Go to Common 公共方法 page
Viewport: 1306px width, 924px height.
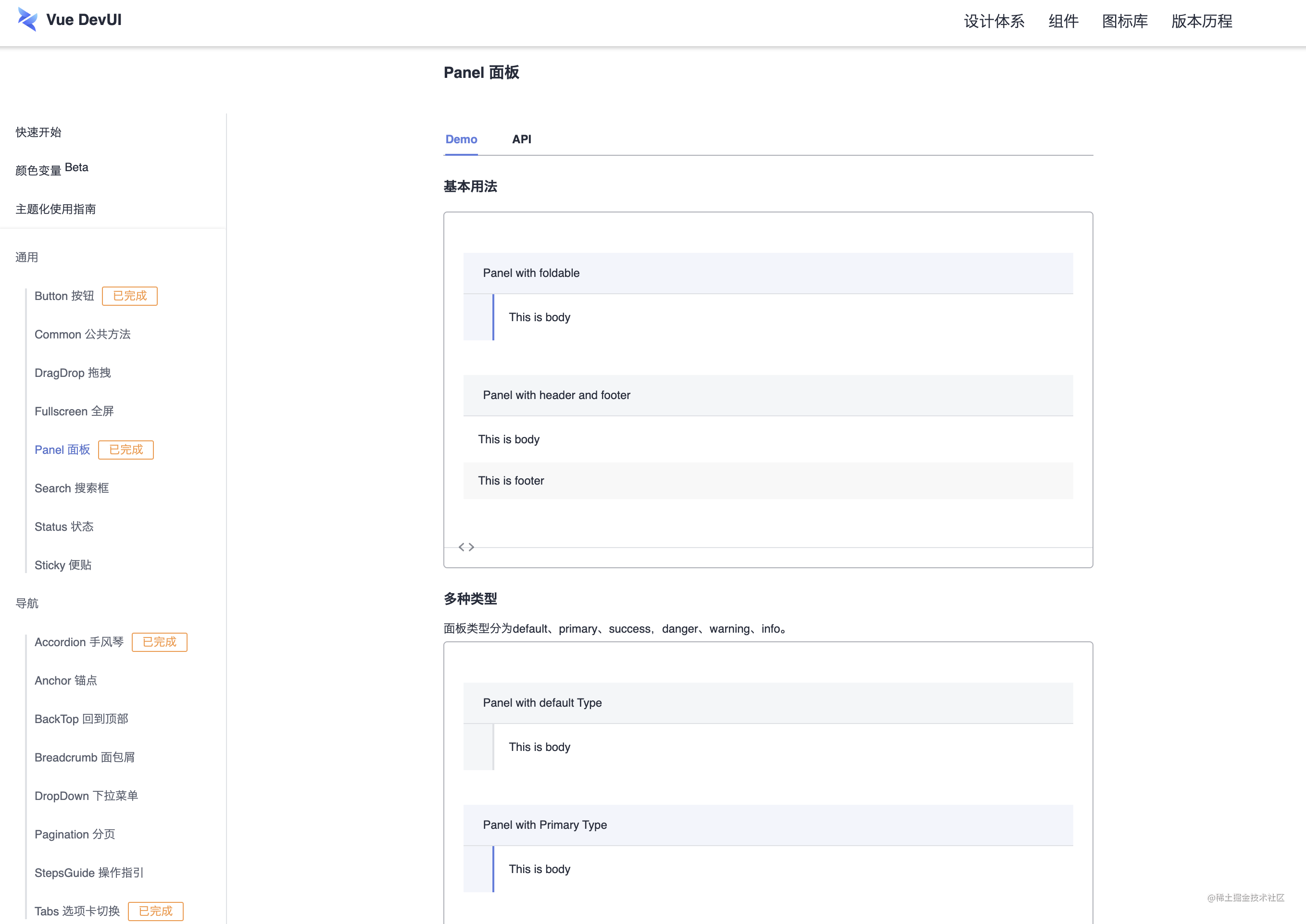coord(83,335)
